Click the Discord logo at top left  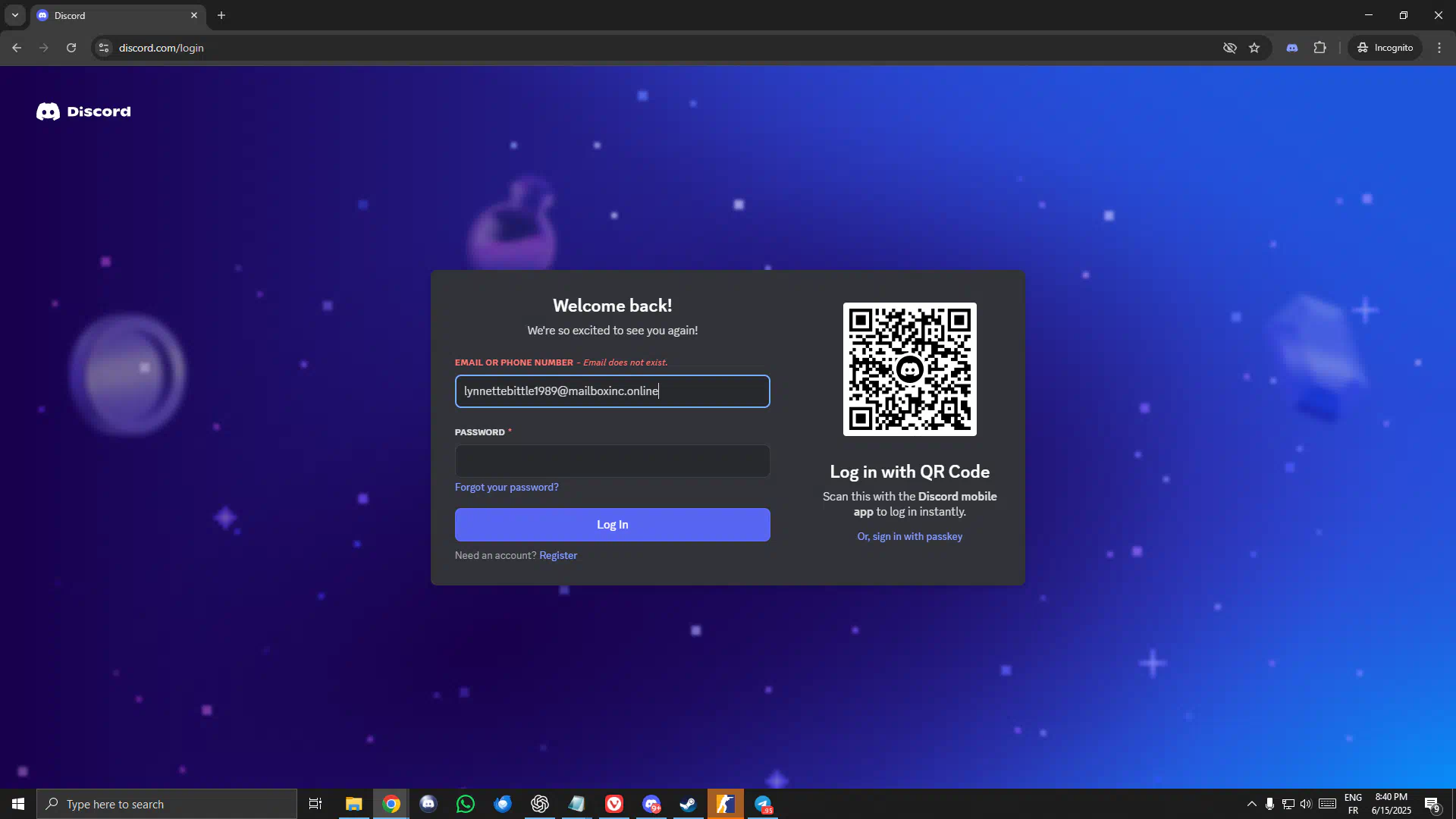[x=83, y=111]
